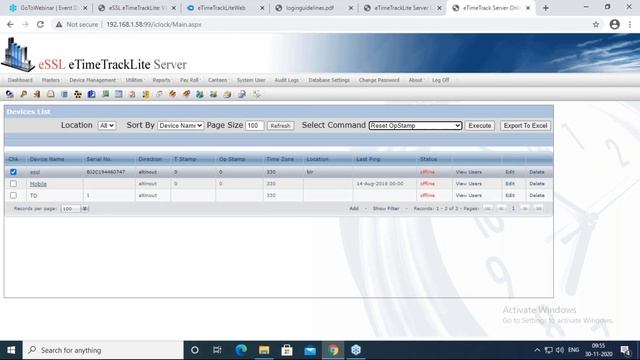Open a new browser tab with plus icon

click(546, 8)
